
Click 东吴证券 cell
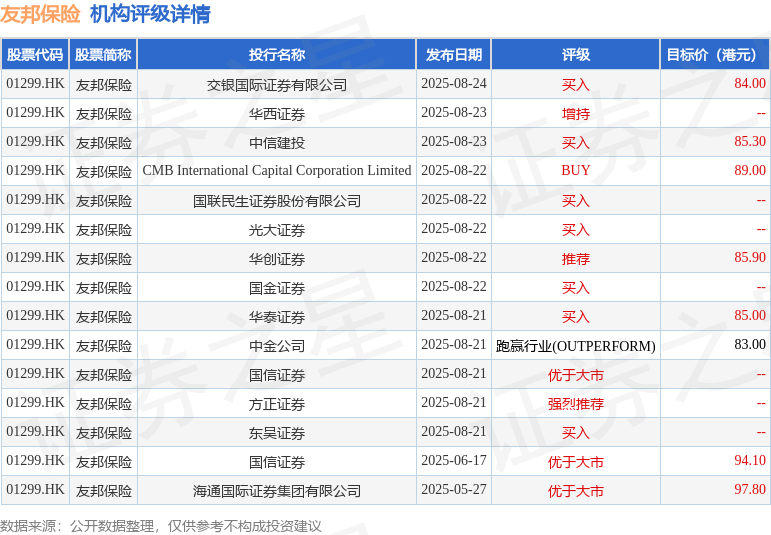[277, 433]
